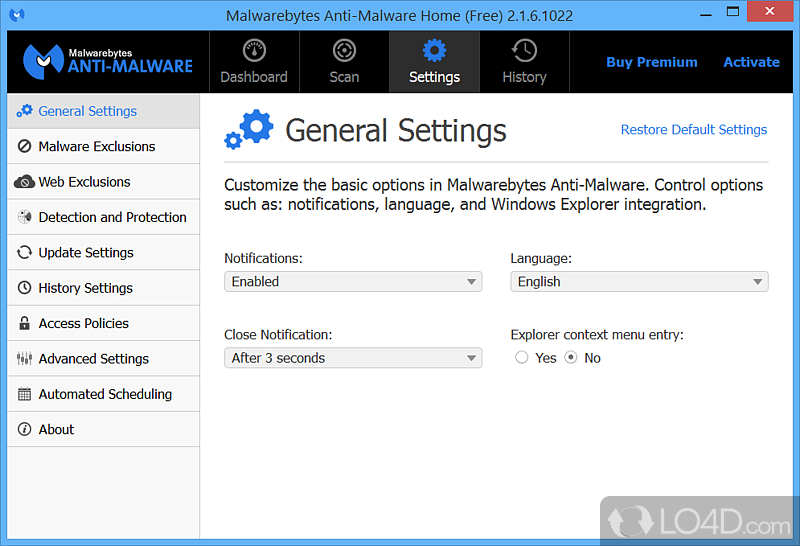Select No for Explorer context menu entry
800x546 pixels.
(571, 358)
